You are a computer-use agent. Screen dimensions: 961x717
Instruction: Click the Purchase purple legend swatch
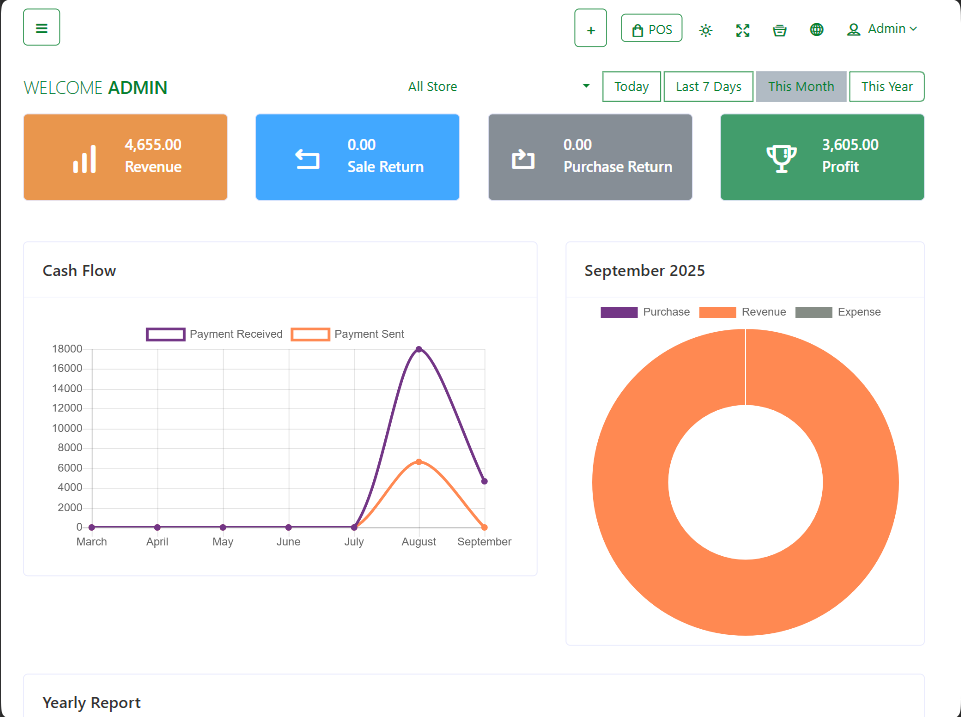[x=618, y=312]
